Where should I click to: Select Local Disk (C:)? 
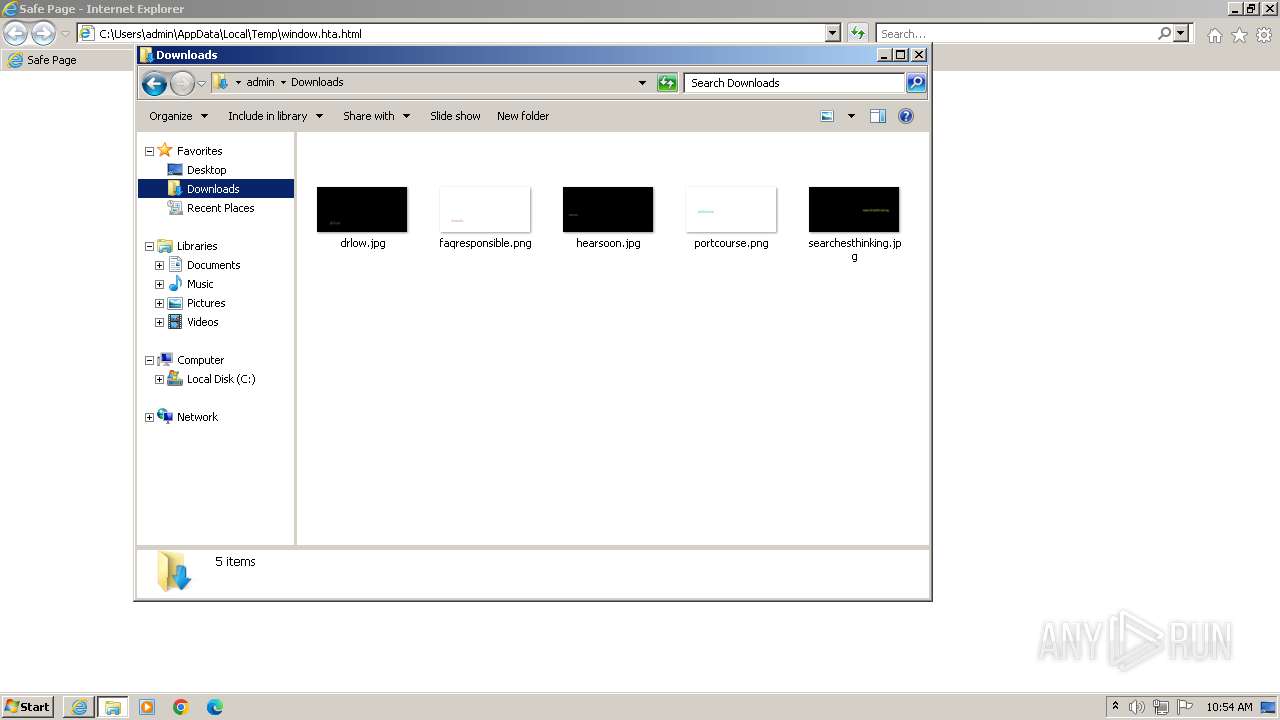pos(221,379)
